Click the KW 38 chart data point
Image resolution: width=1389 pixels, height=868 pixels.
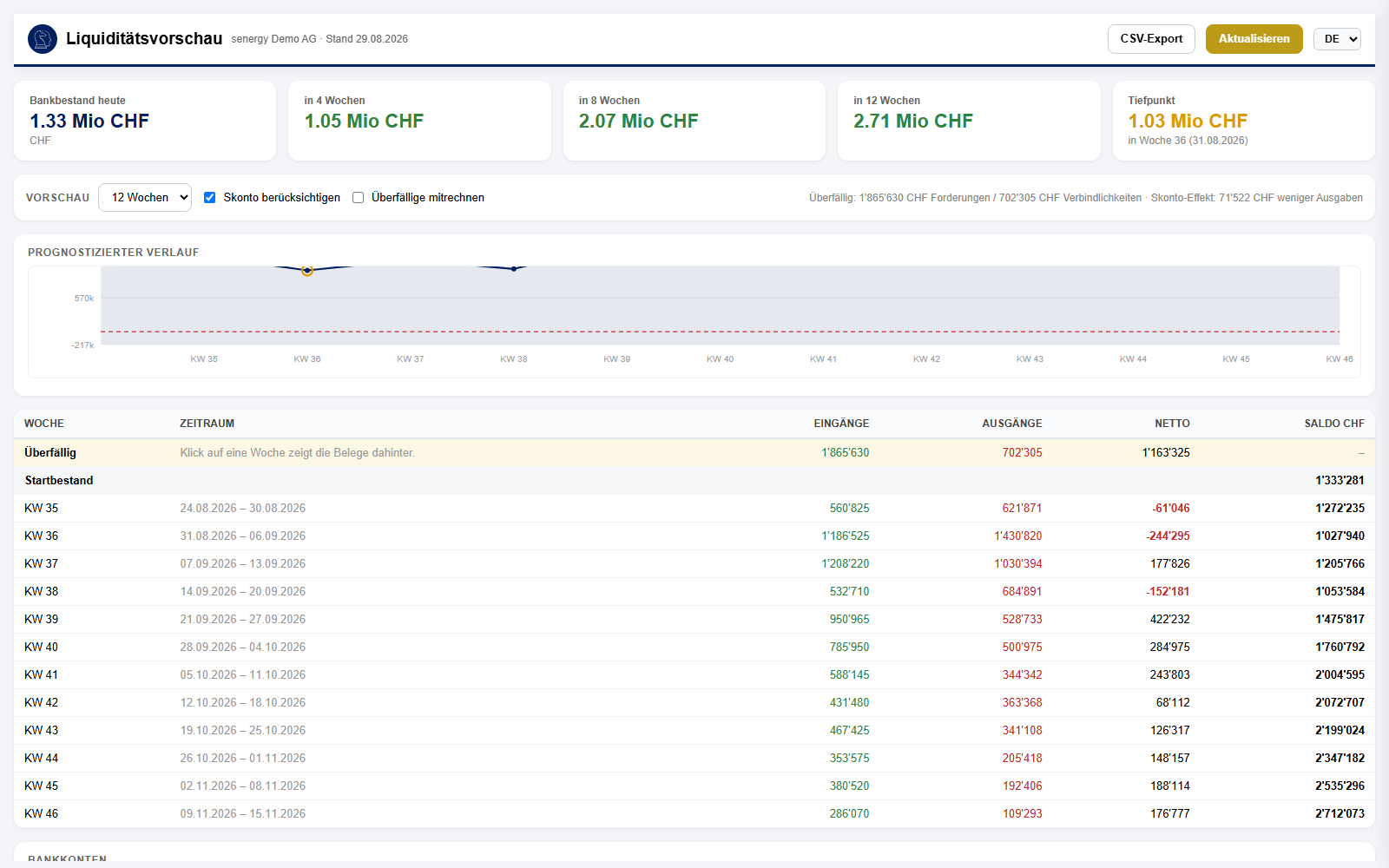514,269
